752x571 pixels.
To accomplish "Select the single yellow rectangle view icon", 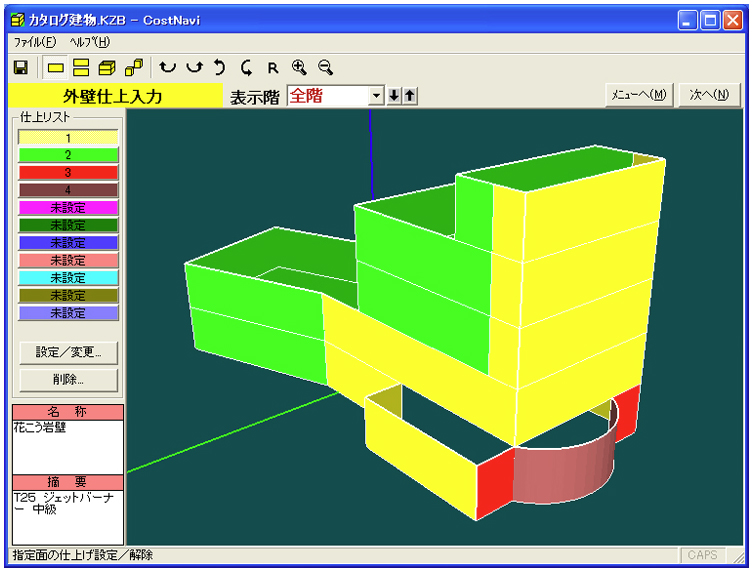I will [x=56, y=68].
